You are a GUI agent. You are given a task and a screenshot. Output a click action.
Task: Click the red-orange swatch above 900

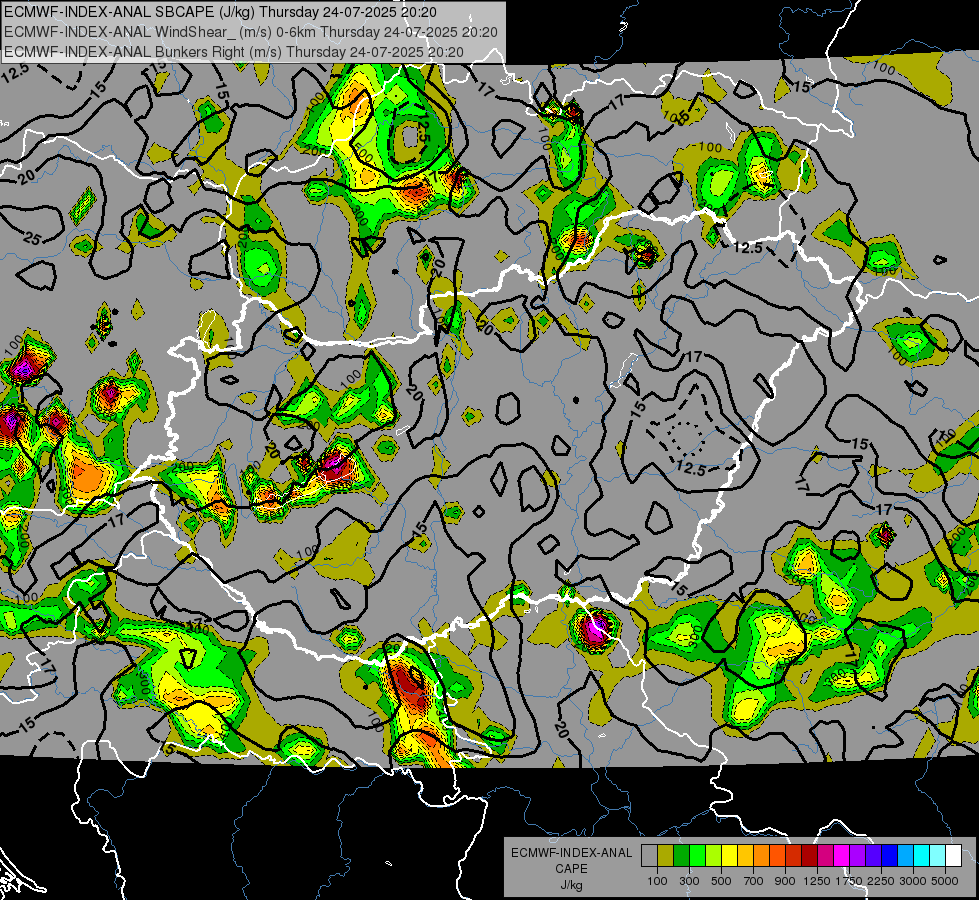777,856
